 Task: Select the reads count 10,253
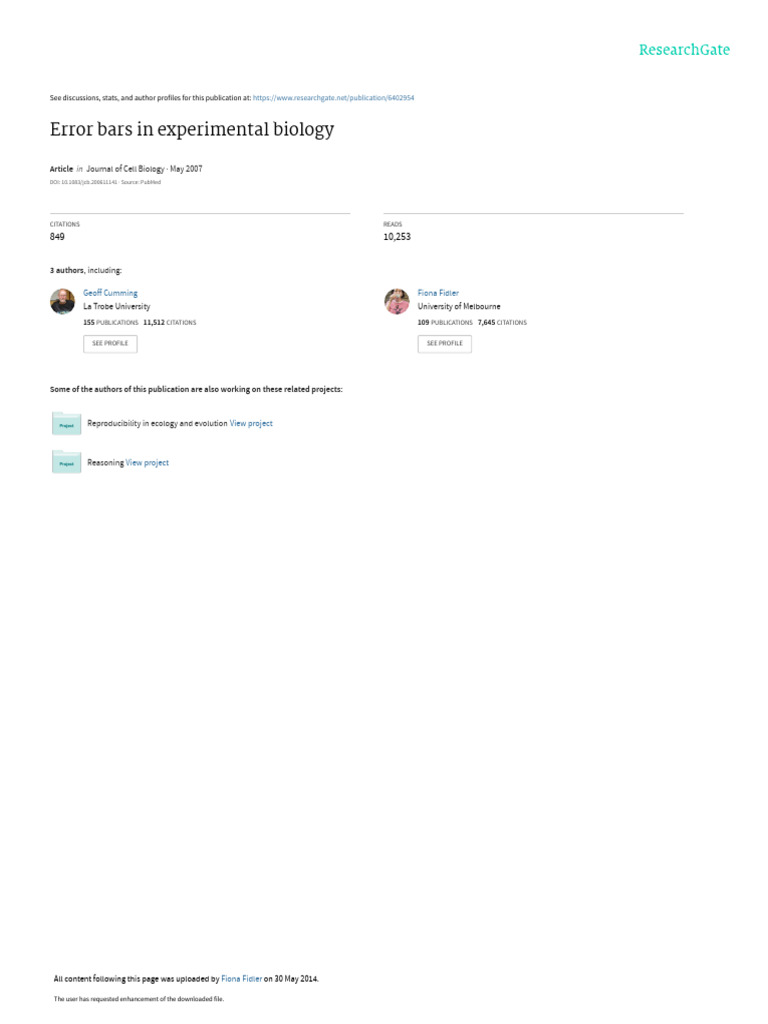click(x=397, y=237)
